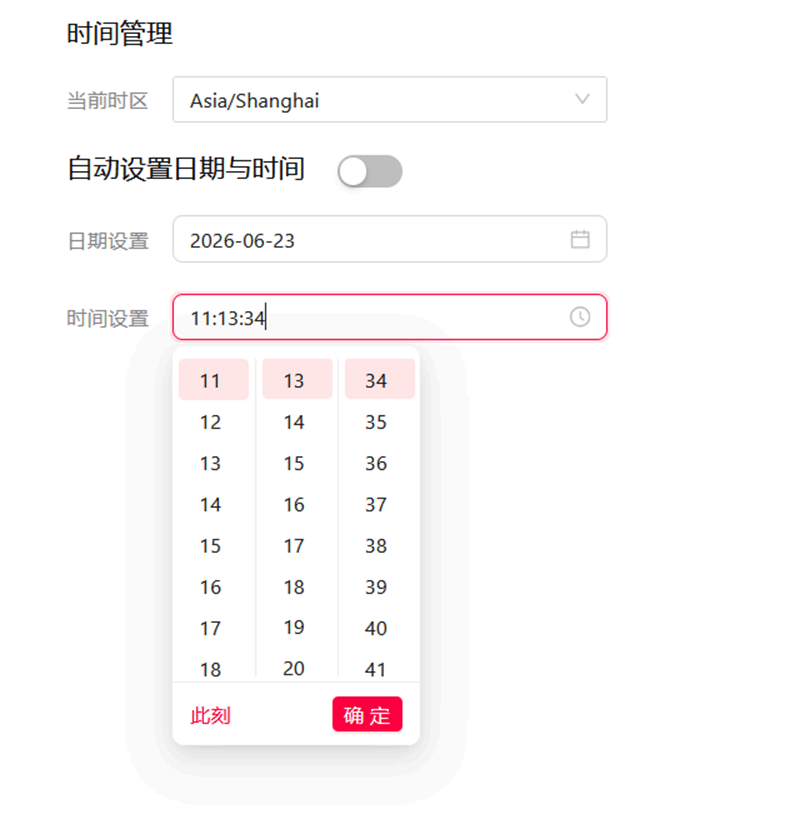Click the time input showing 11:13:34
The height and width of the screenshot is (819, 800).
(390, 317)
